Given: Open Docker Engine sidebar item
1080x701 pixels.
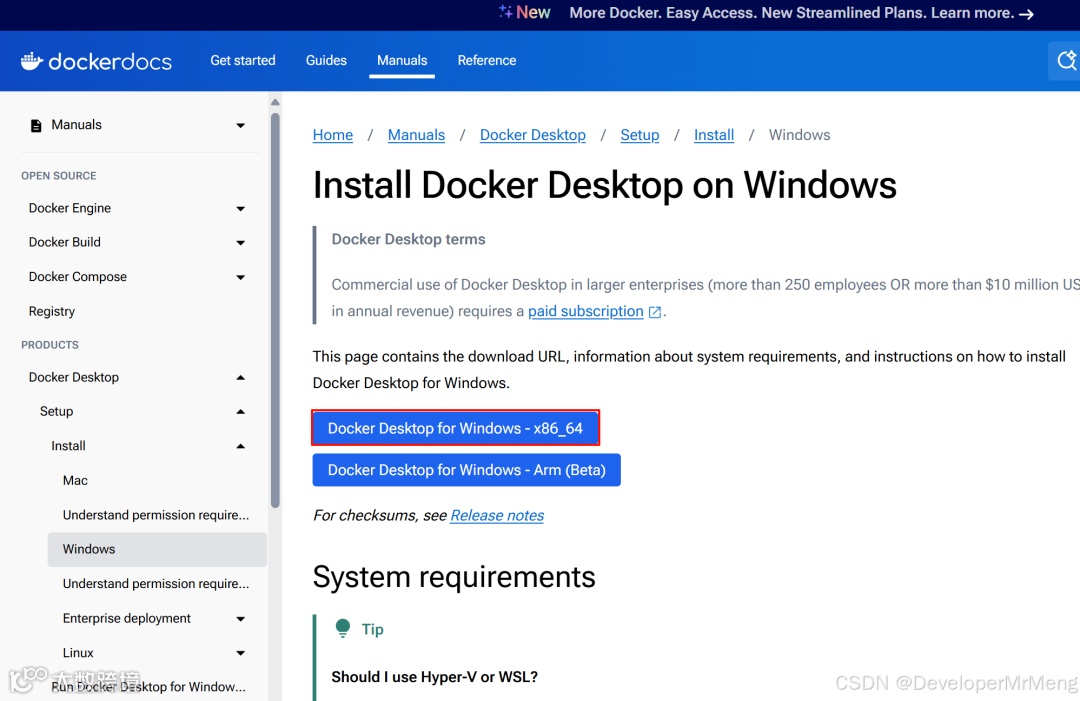Looking at the screenshot, I should click(x=70, y=208).
